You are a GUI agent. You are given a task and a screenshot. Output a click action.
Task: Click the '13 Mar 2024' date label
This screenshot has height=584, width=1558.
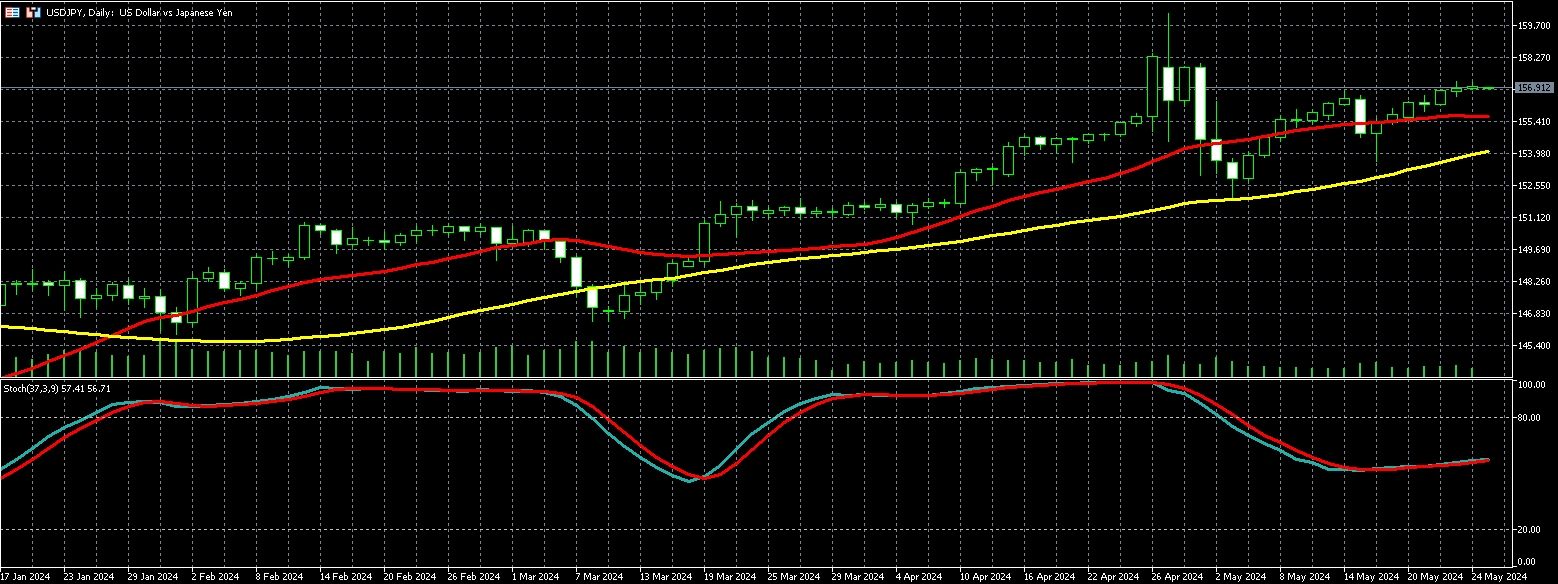(665, 577)
